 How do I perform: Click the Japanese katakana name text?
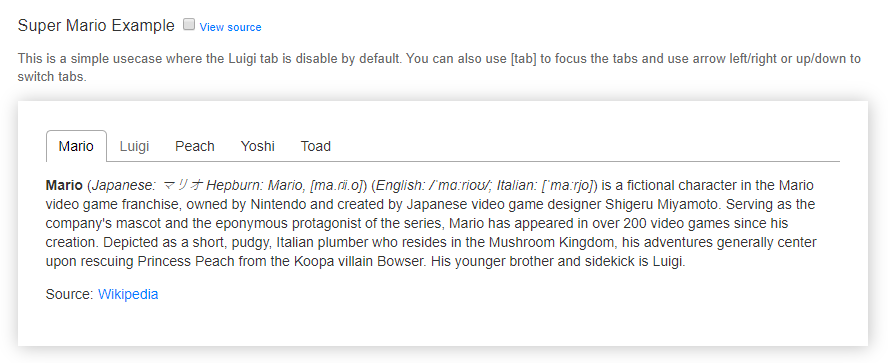pyautogui.click(x=183, y=185)
